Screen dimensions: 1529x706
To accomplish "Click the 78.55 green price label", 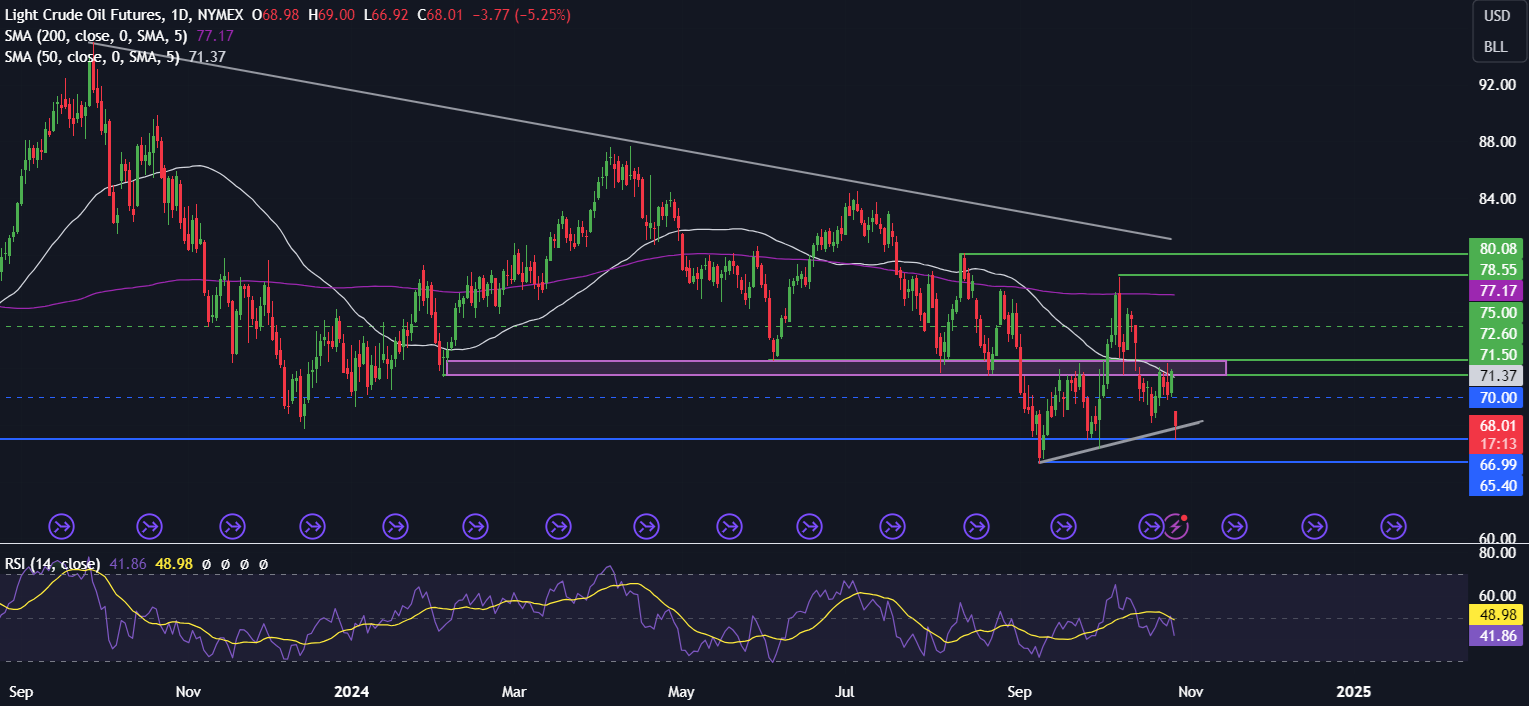I will pos(1495,270).
